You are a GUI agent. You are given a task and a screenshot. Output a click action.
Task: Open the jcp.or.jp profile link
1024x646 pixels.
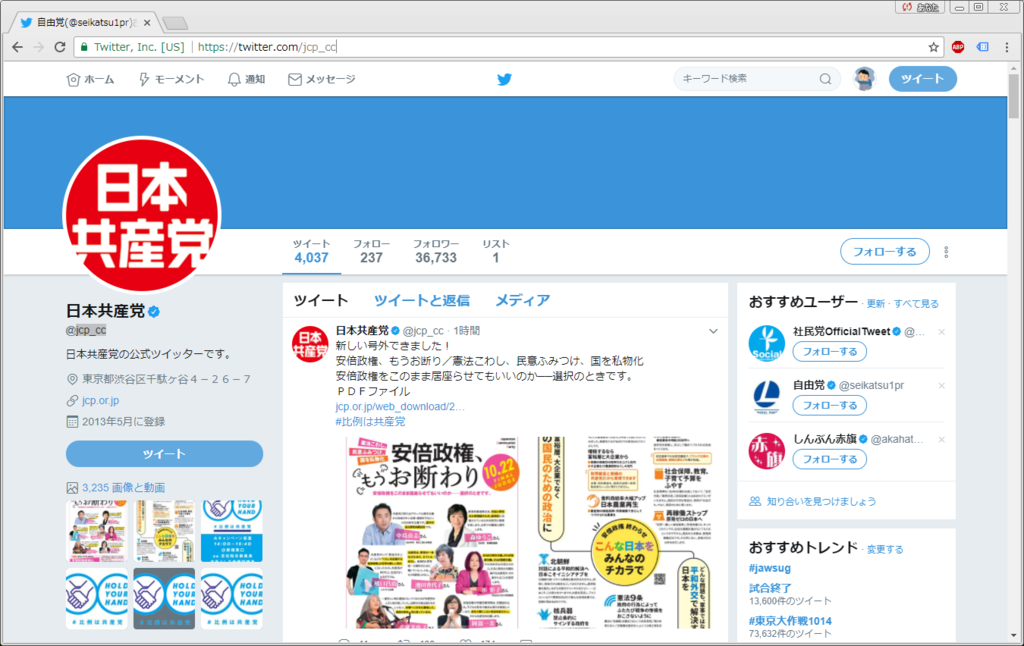pyautogui.click(x=101, y=400)
